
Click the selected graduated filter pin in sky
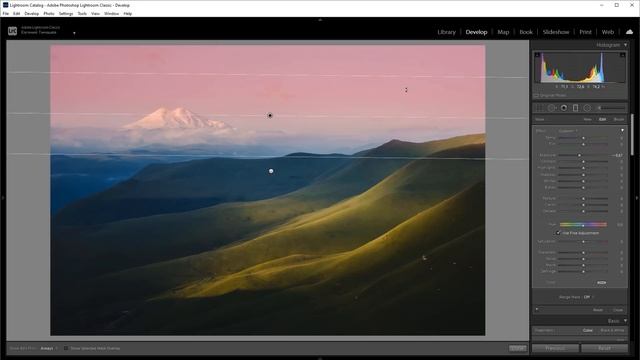(270, 116)
